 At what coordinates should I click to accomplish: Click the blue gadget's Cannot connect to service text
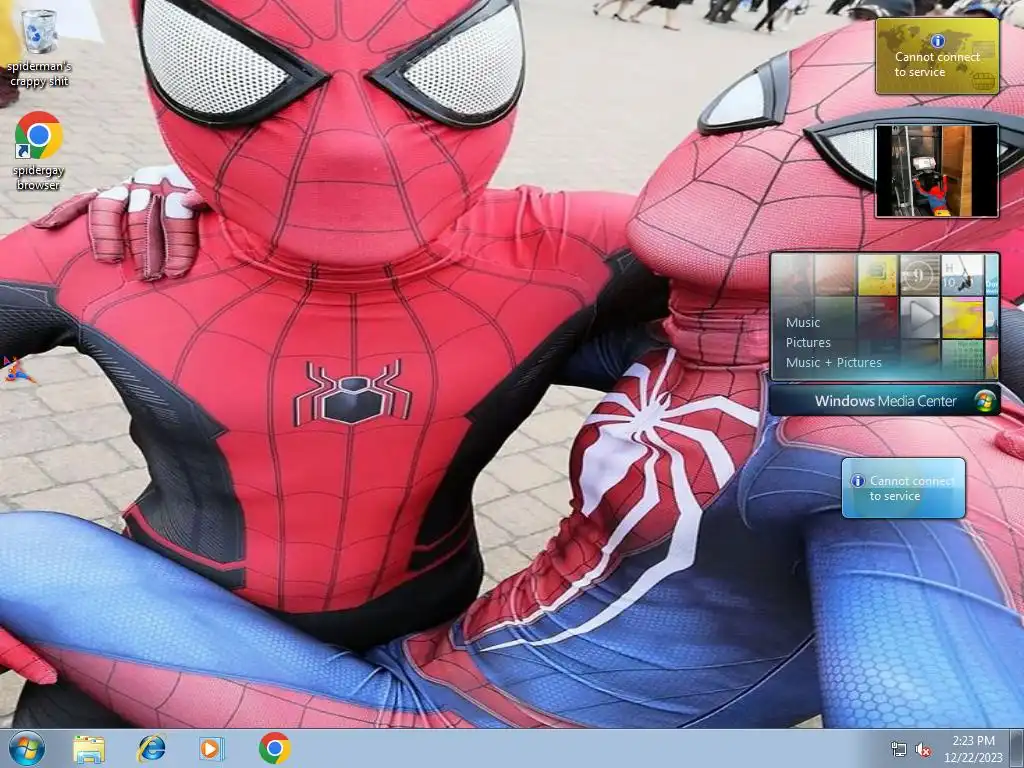click(x=912, y=488)
